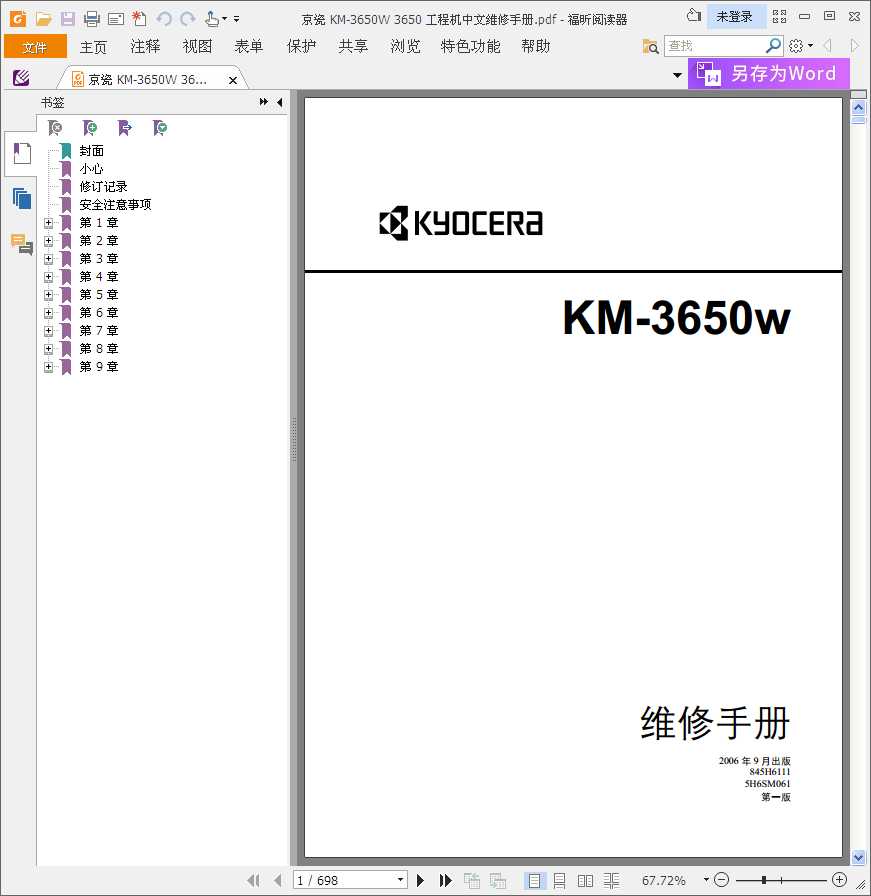
Task: Select the hand tool icon
Action: 212,19
